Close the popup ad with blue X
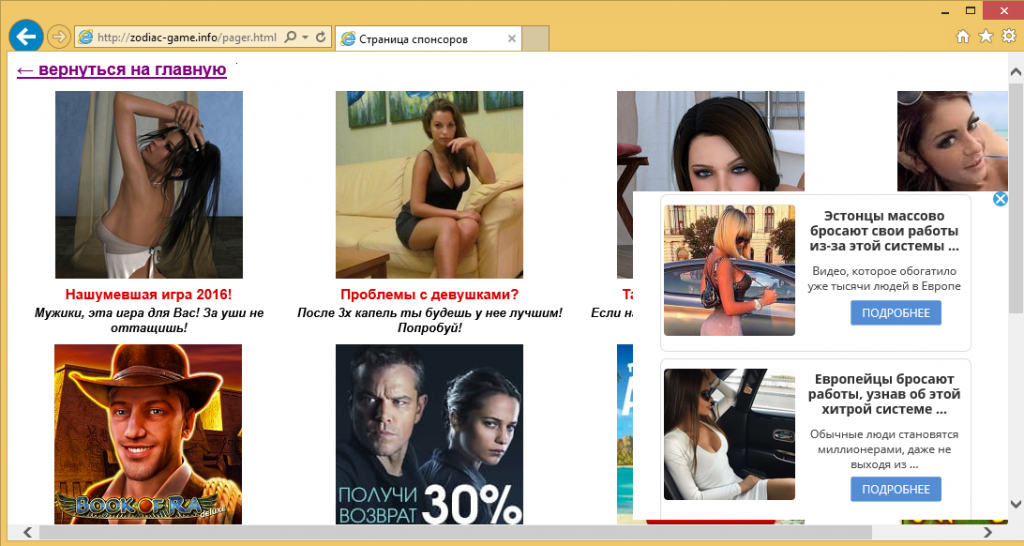The image size is (1024, 546). point(999,199)
